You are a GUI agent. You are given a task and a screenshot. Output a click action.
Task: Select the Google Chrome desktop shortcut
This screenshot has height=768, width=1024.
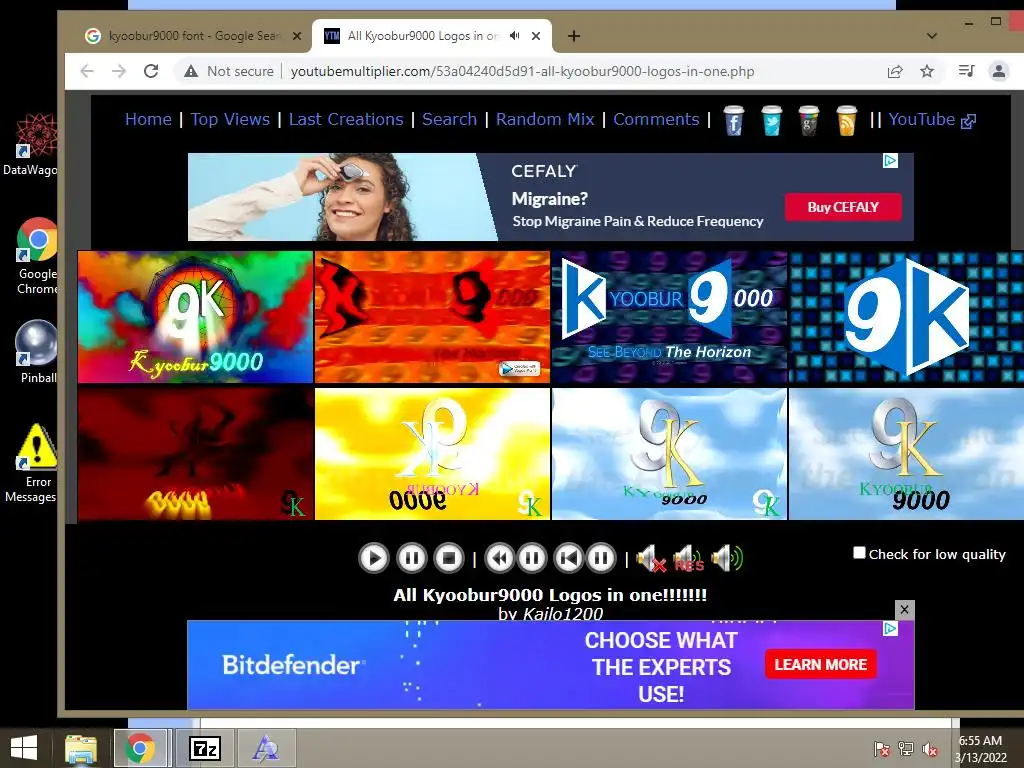click(37, 255)
